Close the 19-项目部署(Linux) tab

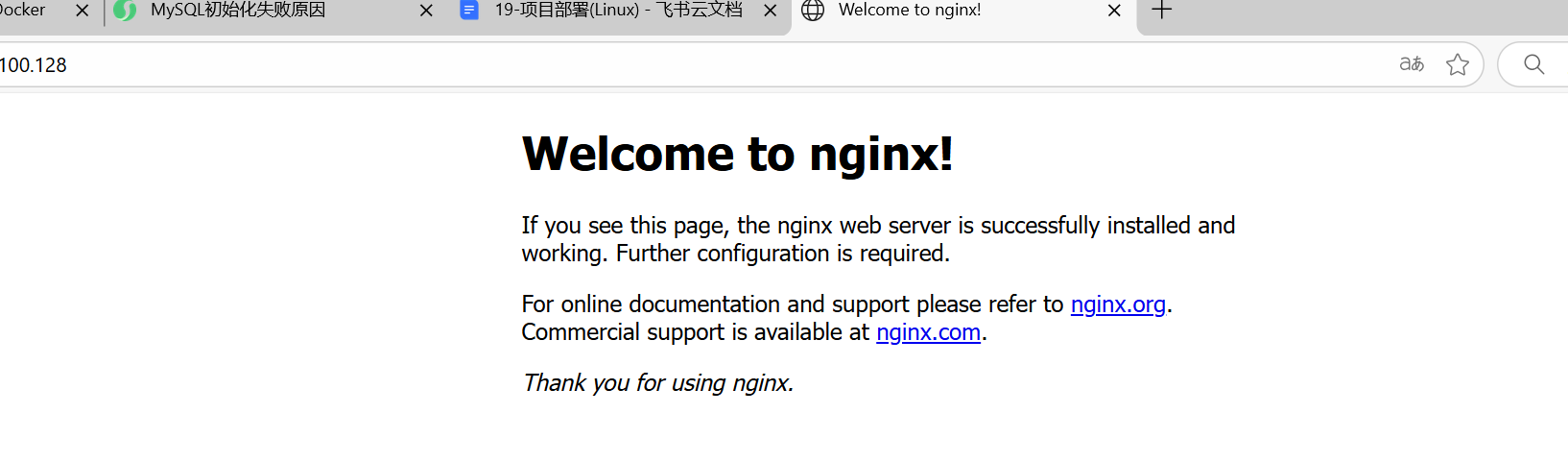(771, 11)
